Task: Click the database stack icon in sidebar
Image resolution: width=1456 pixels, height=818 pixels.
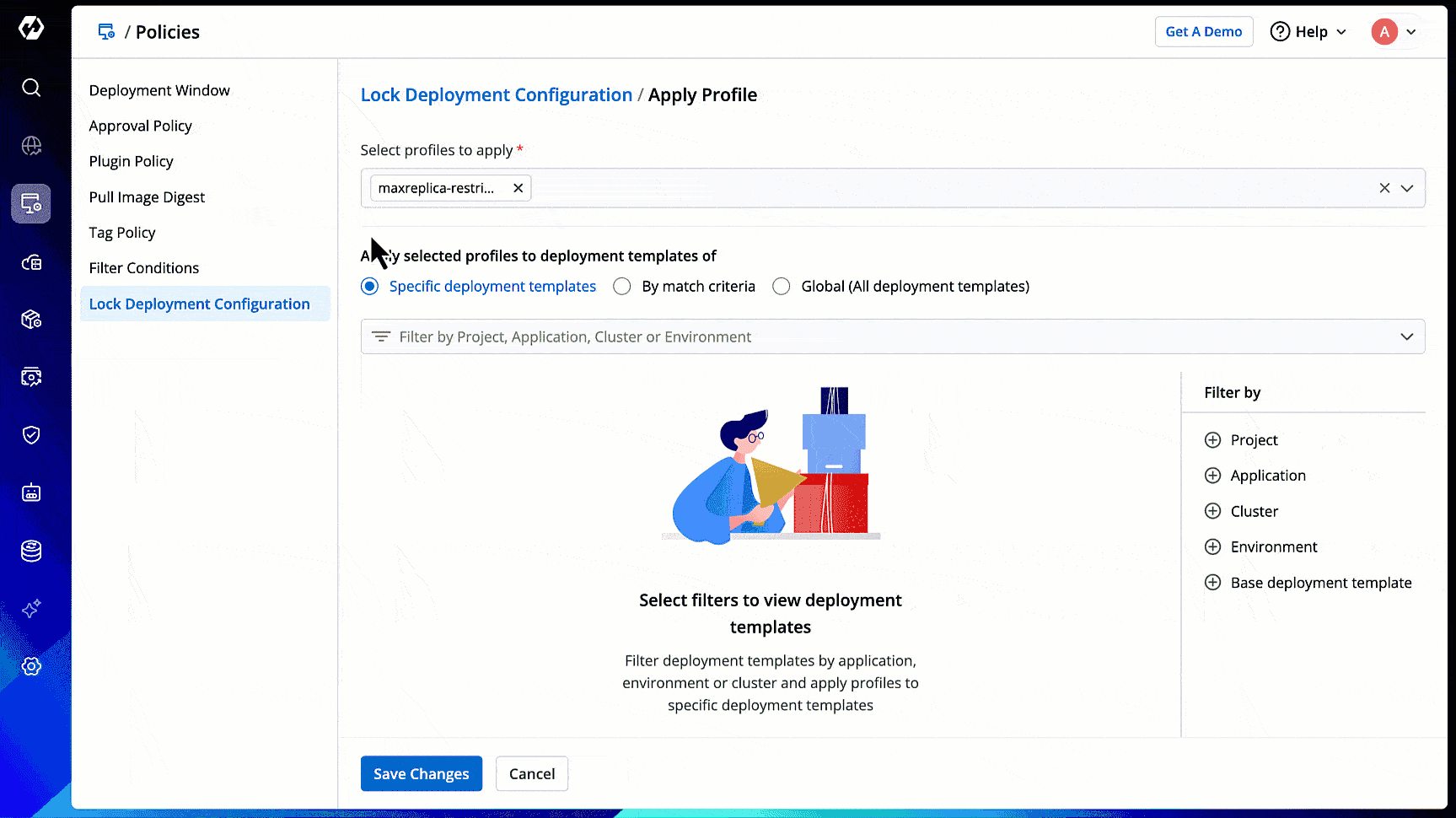Action: [31, 551]
